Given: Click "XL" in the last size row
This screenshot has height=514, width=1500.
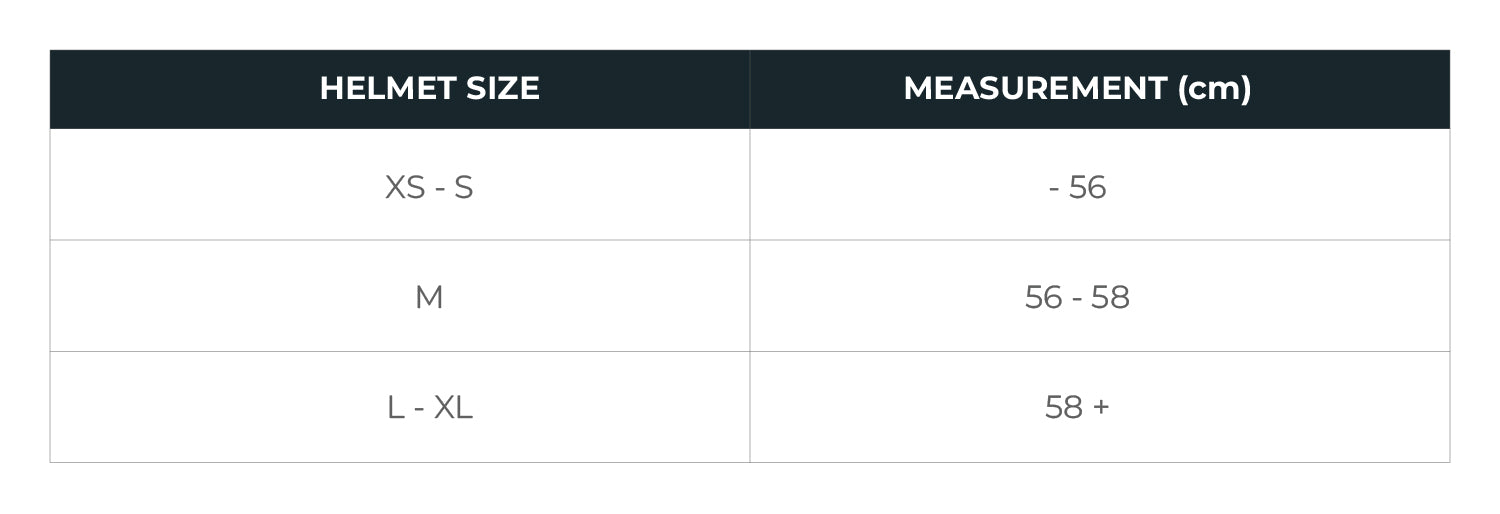Looking at the screenshot, I should tap(453, 407).
